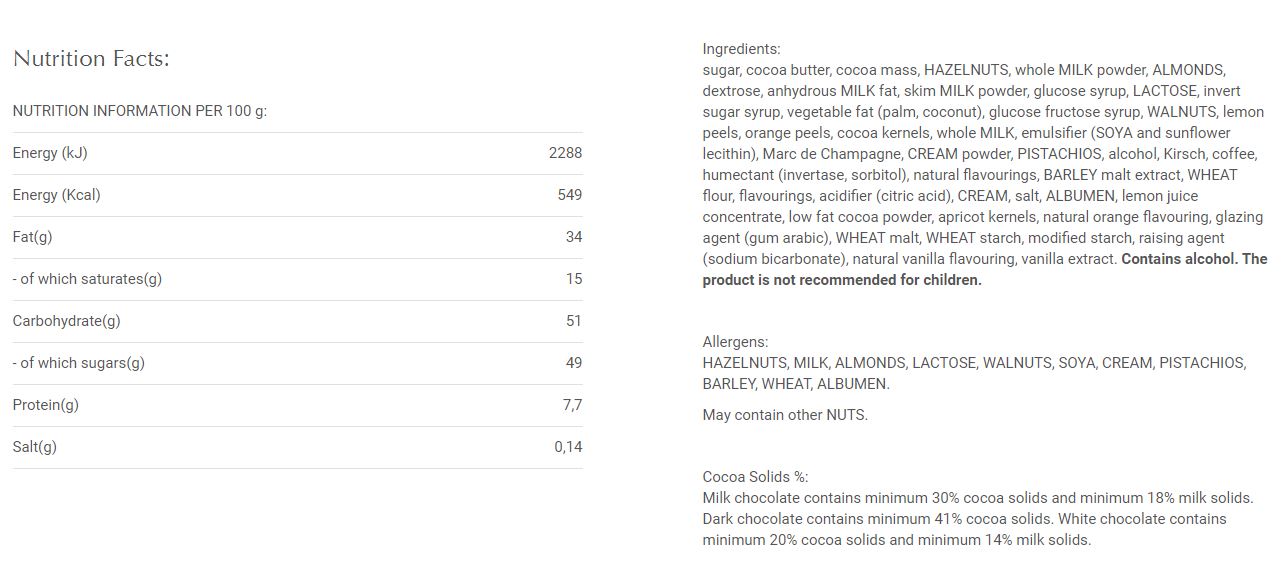
Task: Click the of which sugars(g) label
Action: coord(78,363)
